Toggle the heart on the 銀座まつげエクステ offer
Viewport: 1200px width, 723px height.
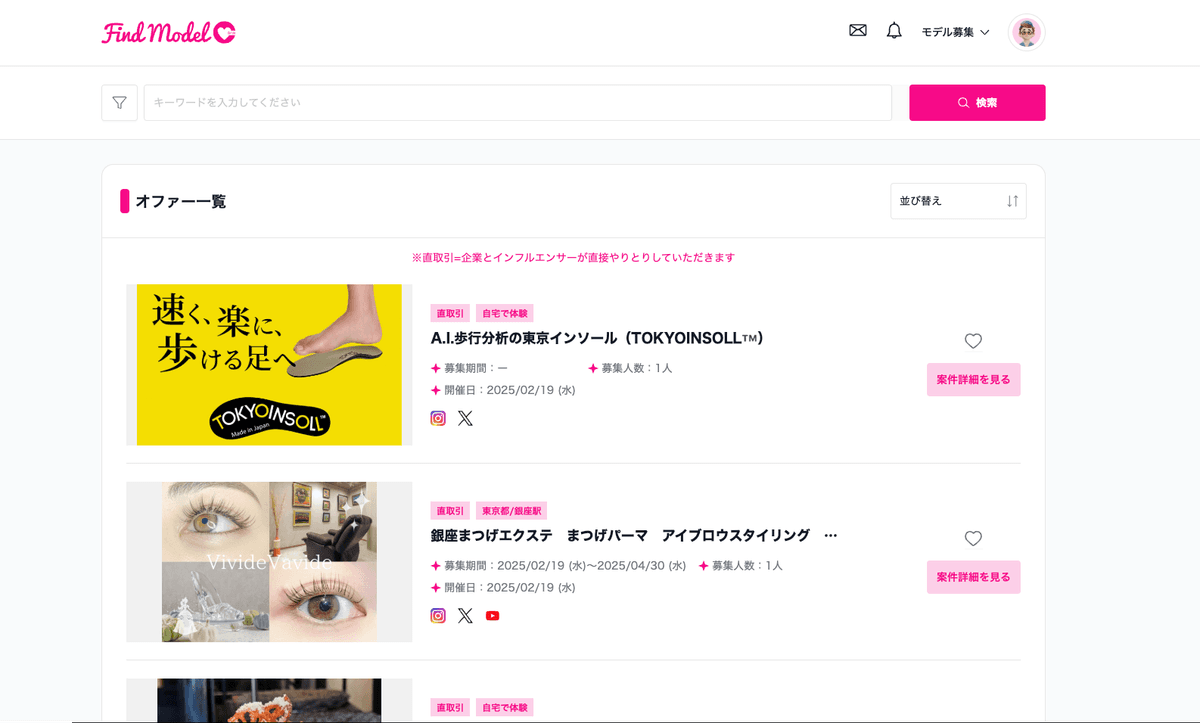[973, 538]
